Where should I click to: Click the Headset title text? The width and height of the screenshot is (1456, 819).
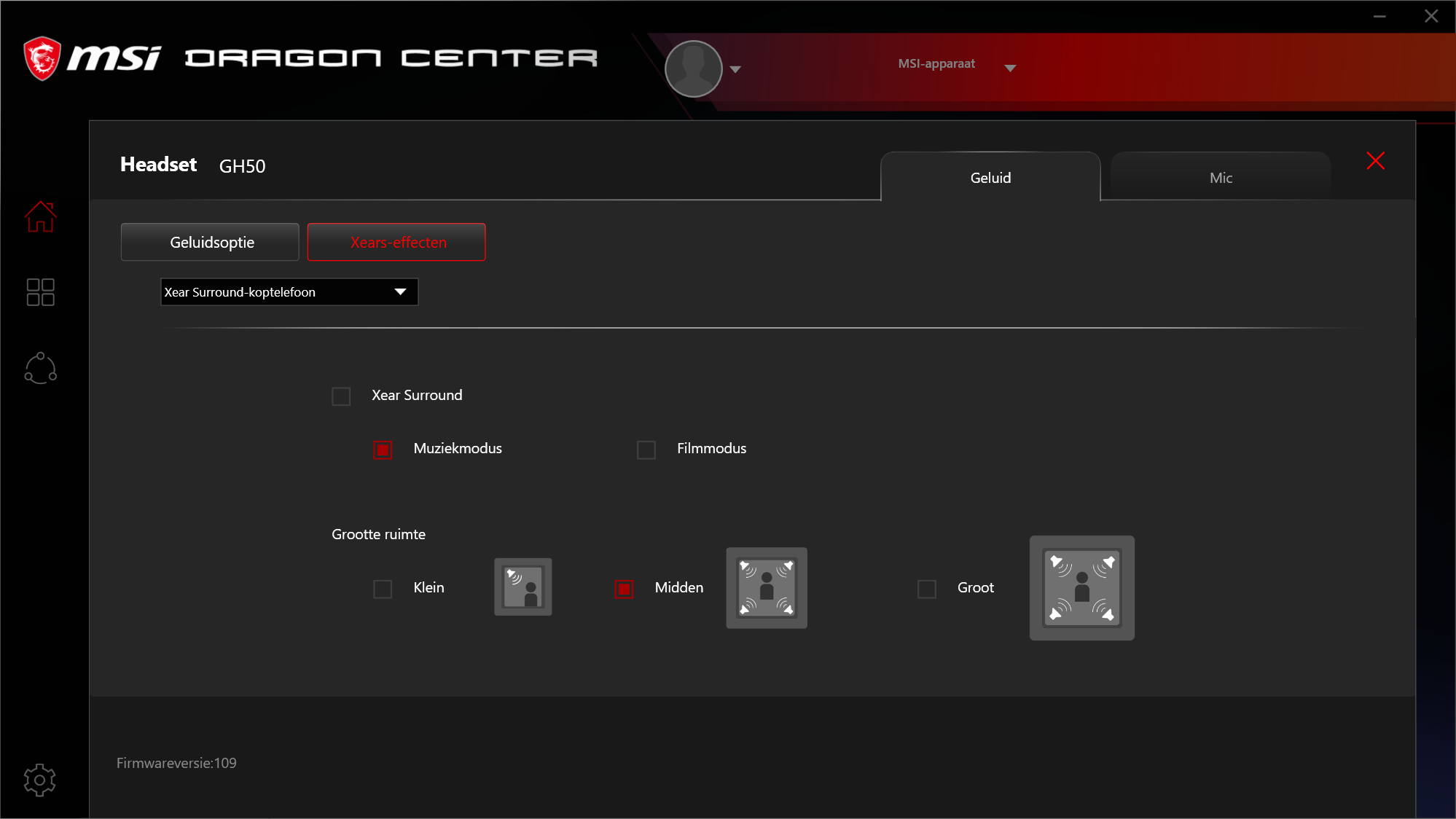158,165
